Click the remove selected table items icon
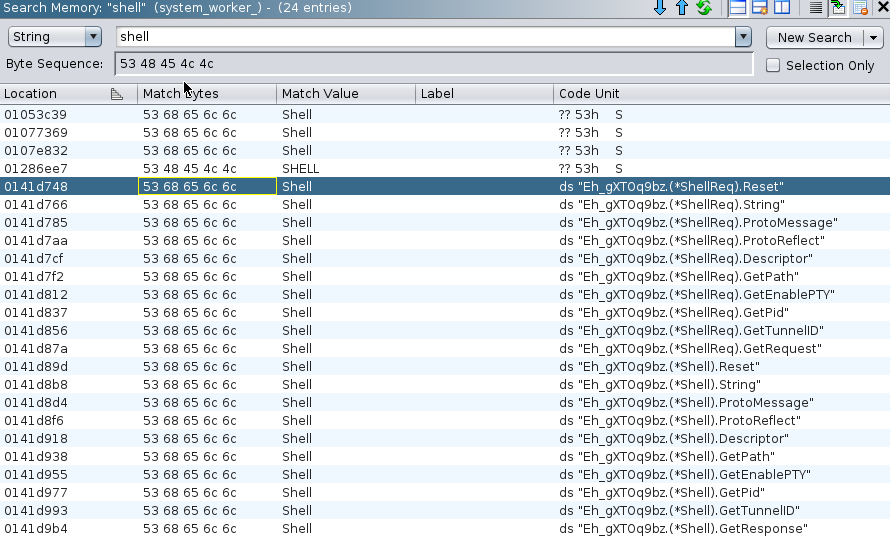 click(x=860, y=7)
